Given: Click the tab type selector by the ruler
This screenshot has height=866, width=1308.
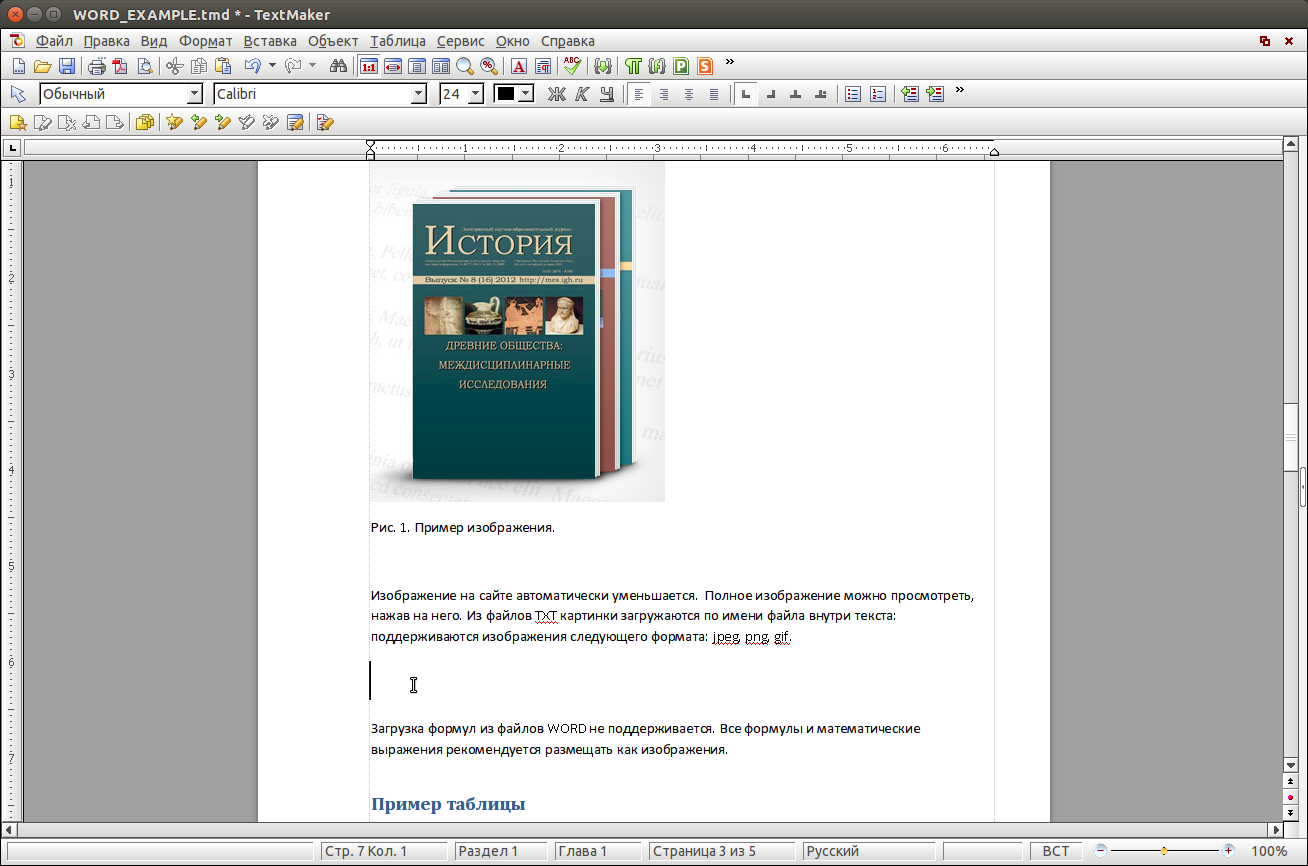Looking at the screenshot, I should coord(13,148).
